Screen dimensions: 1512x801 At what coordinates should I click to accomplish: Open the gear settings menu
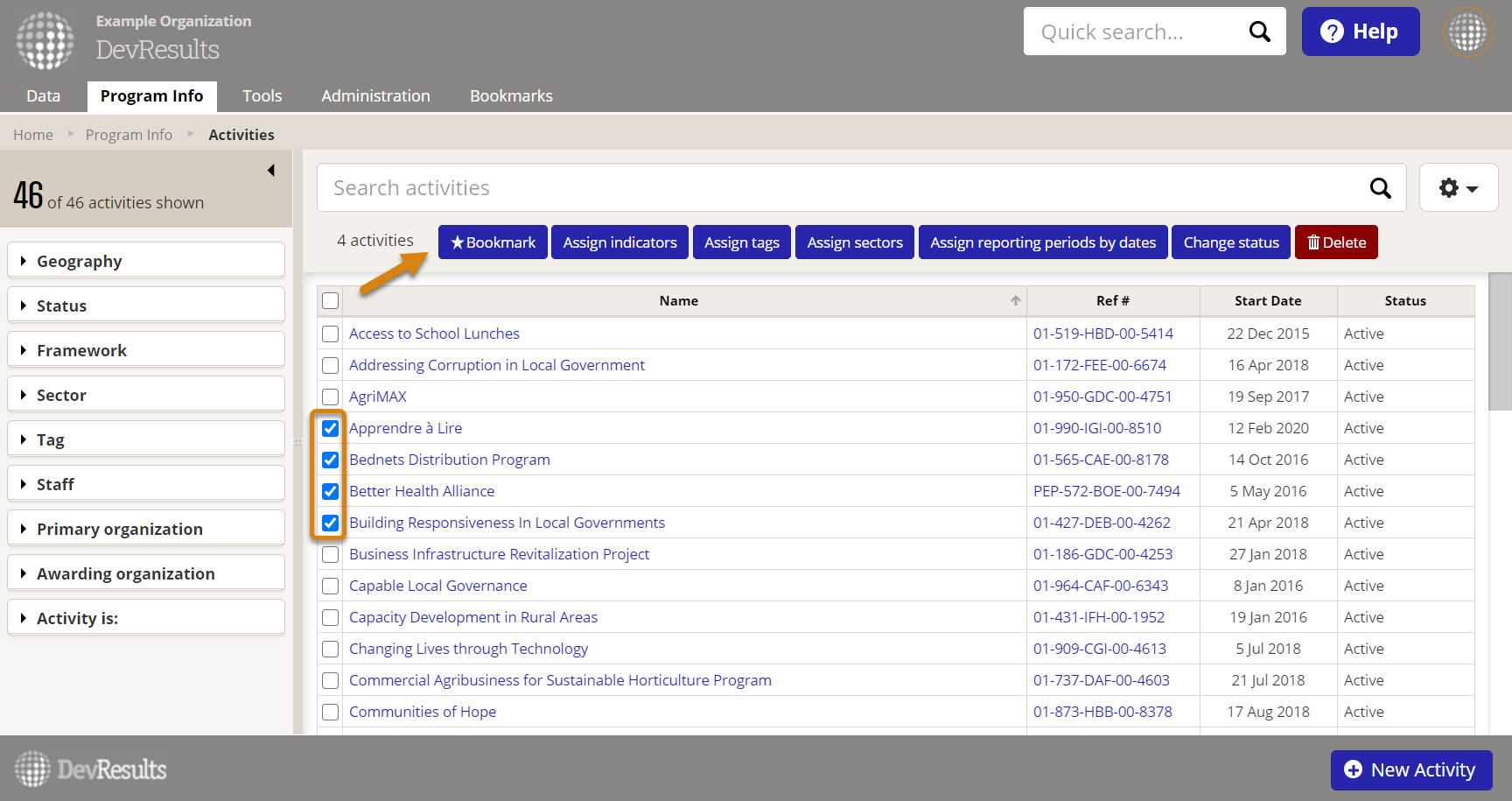1458,188
